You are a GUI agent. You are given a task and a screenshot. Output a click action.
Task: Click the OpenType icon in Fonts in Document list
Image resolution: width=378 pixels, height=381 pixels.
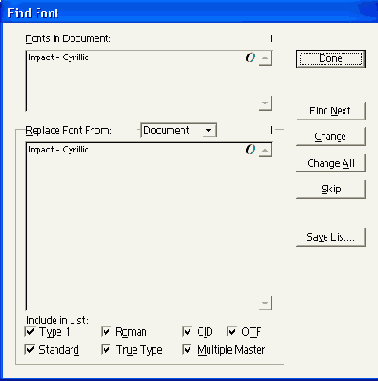click(x=250, y=58)
